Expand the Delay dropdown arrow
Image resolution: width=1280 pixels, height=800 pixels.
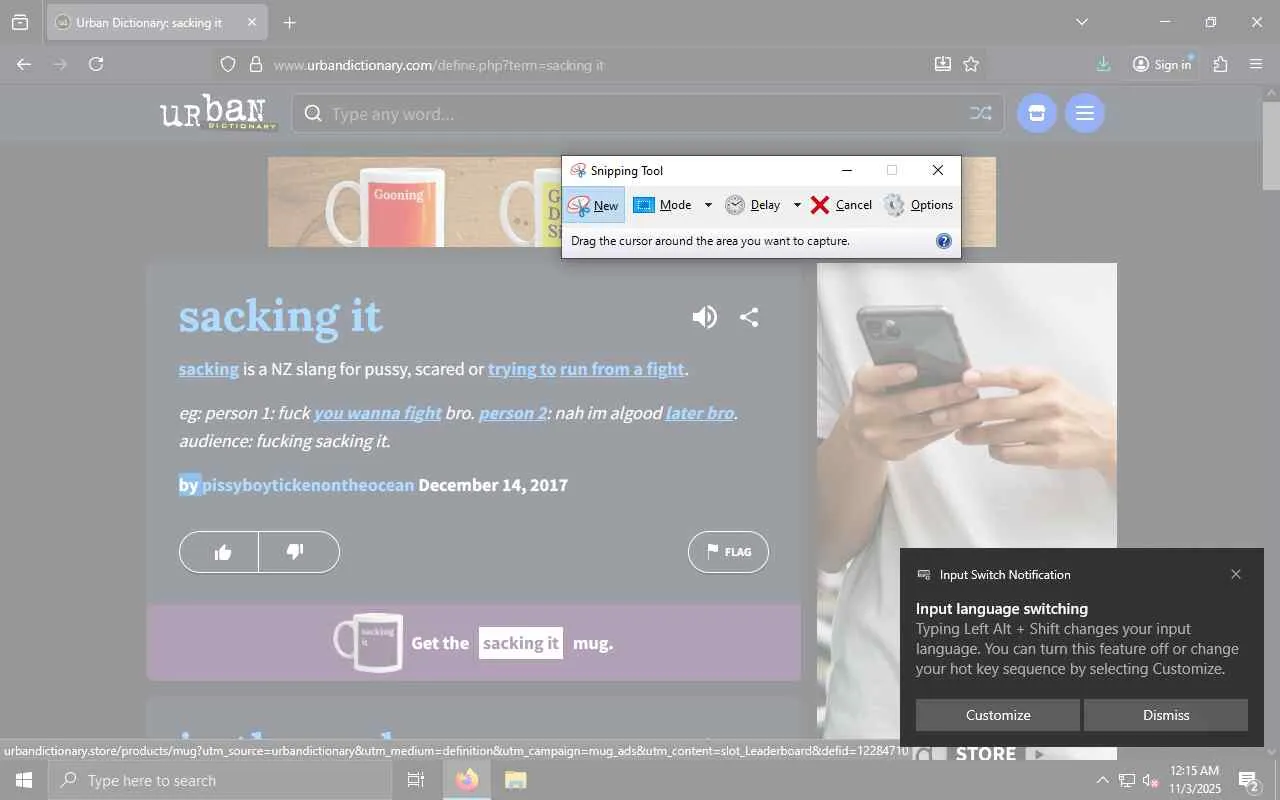pyautogui.click(x=797, y=205)
